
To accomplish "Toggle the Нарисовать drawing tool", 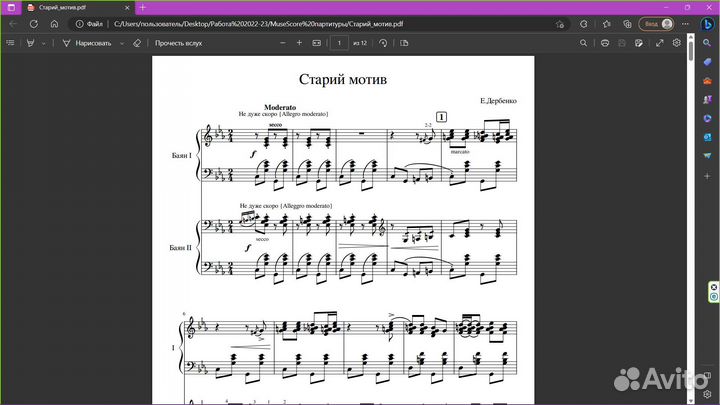I will click(x=90, y=43).
